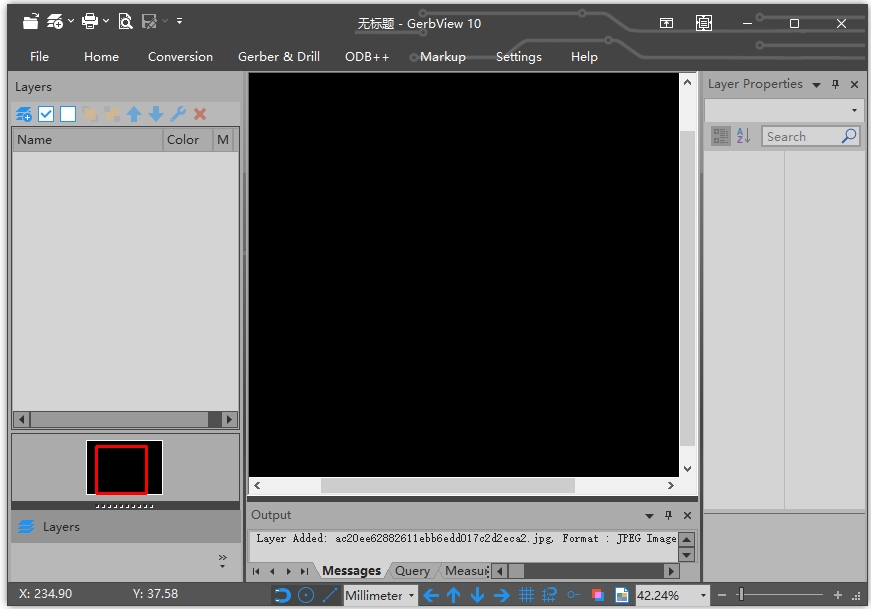Open the Millimeter units dropdown
The height and width of the screenshot is (609, 871).
pyautogui.click(x=381, y=595)
